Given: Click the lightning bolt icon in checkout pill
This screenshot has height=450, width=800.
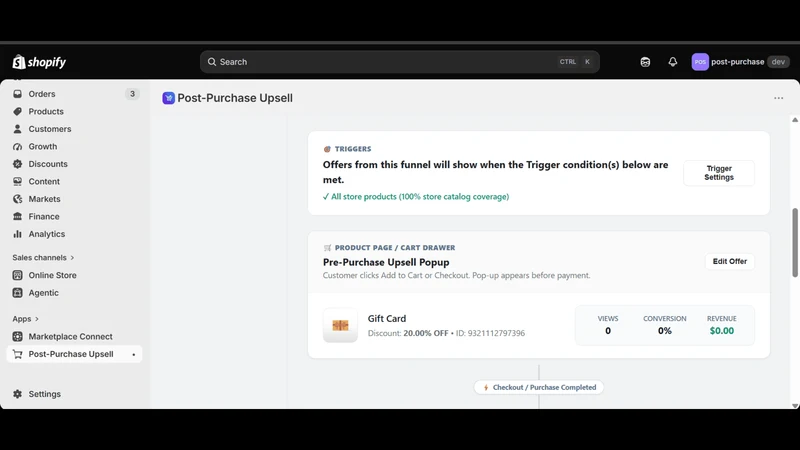Looking at the screenshot, I should (486, 388).
